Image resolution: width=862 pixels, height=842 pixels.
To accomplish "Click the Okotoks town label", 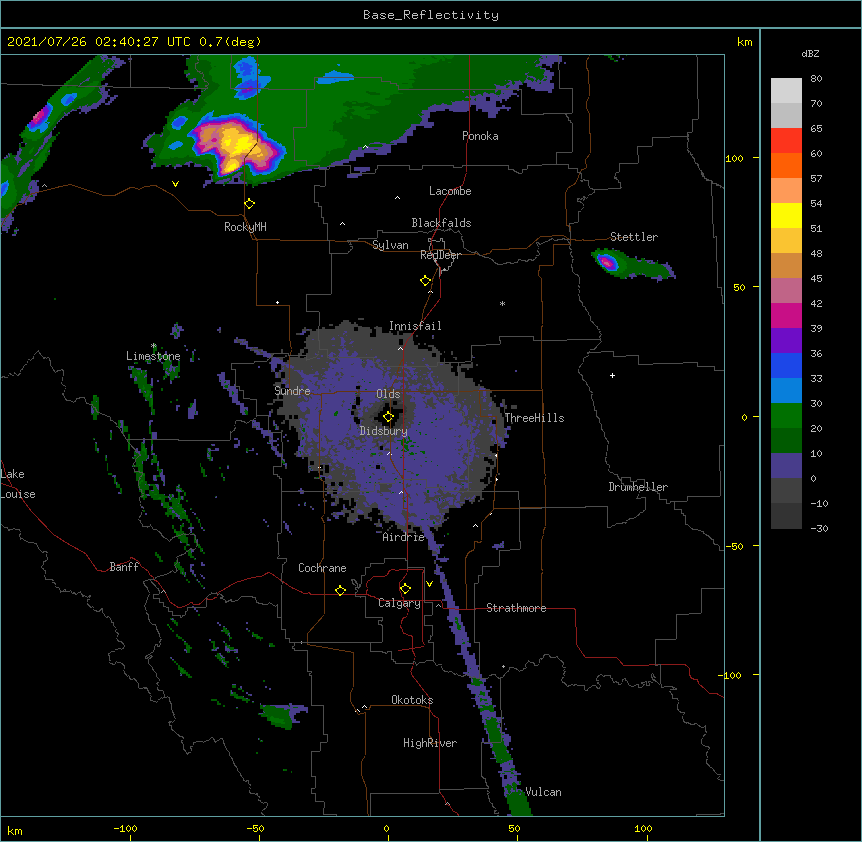I will pyautogui.click(x=412, y=700).
